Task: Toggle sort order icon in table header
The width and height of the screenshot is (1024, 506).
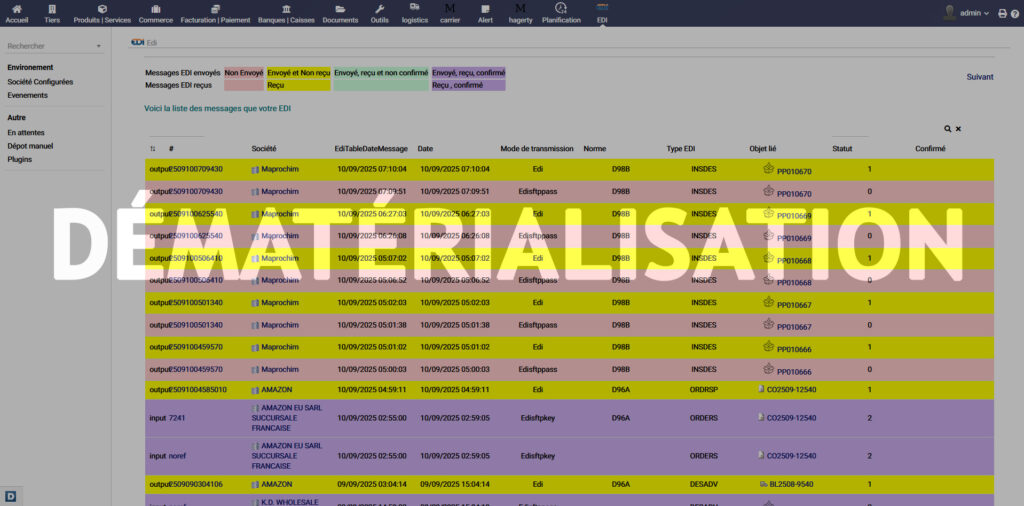Action: (153, 149)
